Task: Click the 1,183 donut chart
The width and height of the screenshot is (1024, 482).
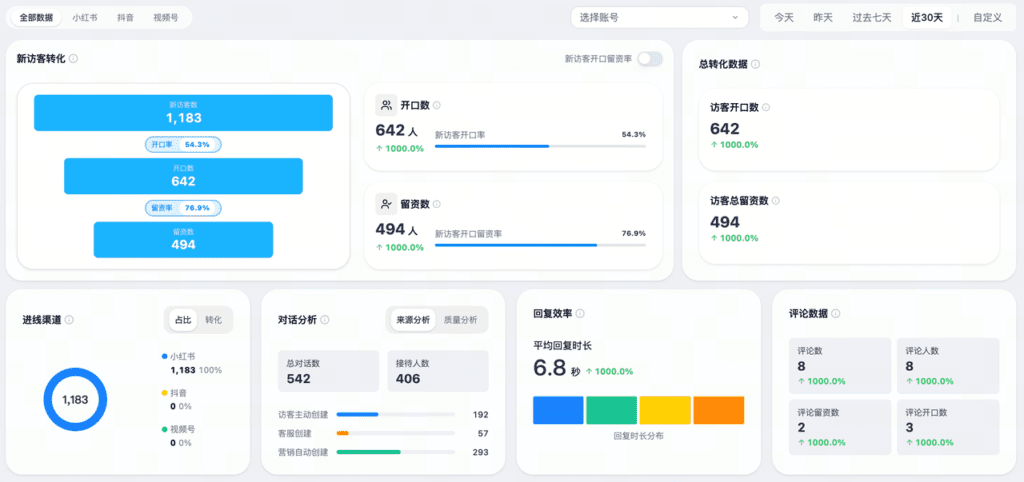Action: (75, 399)
